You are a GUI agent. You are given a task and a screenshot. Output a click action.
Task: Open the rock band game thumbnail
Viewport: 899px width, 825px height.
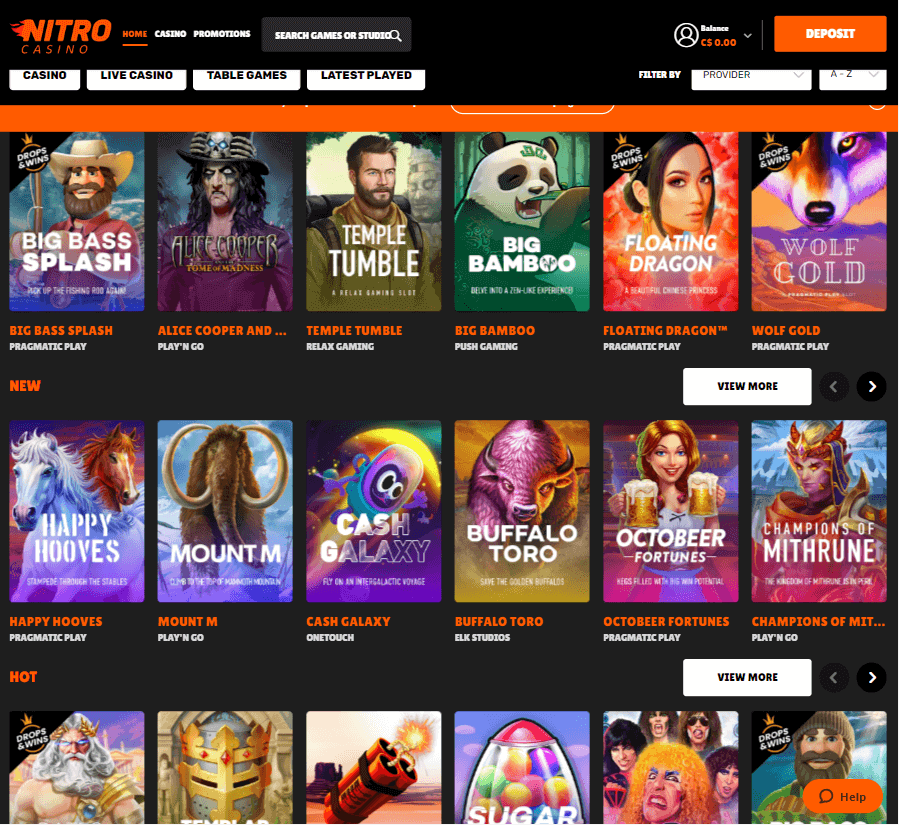coord(671,768)
